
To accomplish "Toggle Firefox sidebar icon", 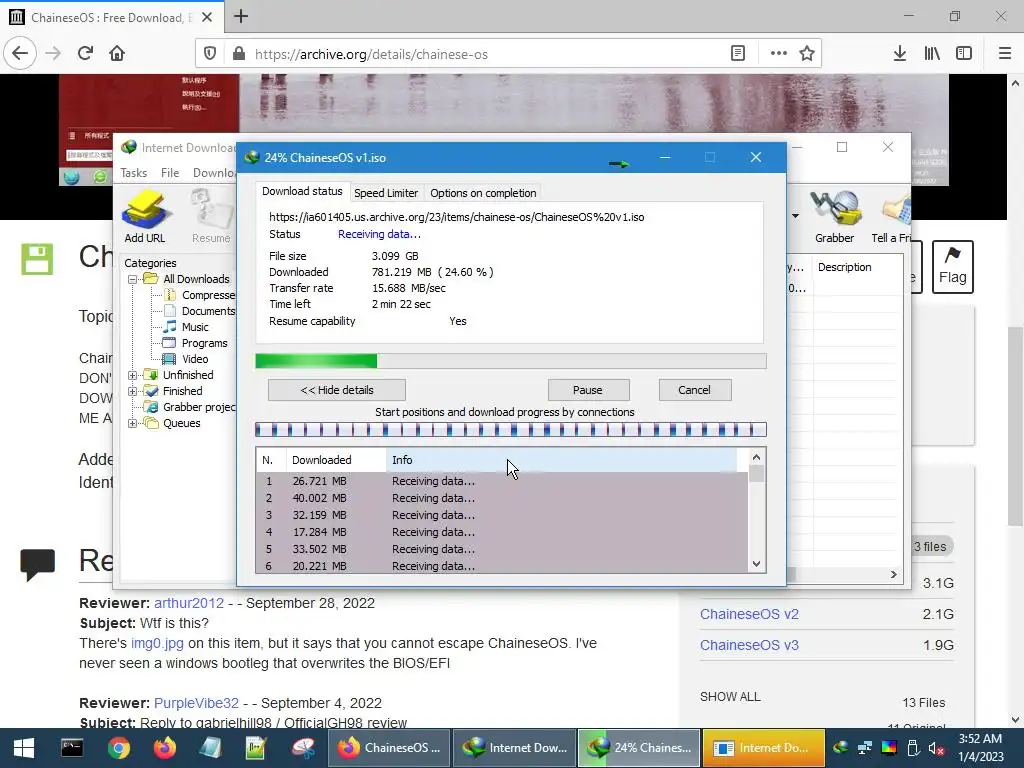I will tap(964, 54).
